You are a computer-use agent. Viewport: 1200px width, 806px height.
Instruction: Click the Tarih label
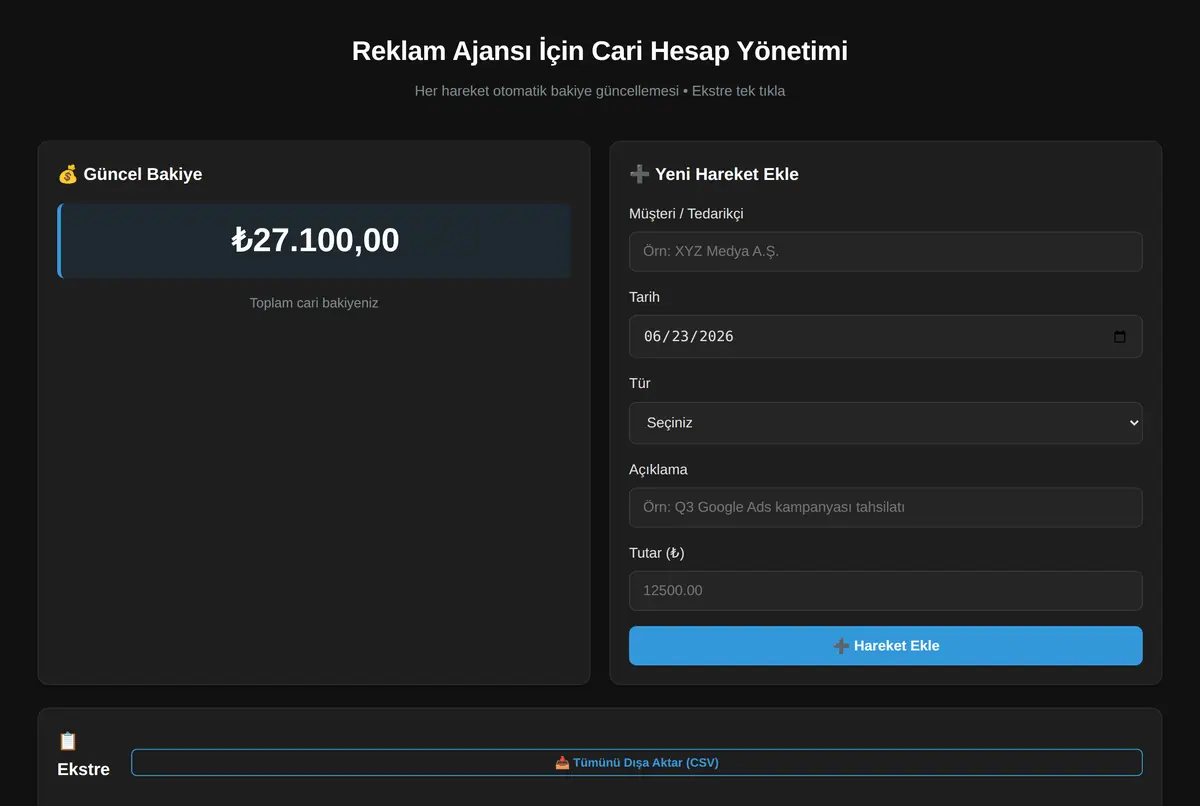click(x=644, y=297)
